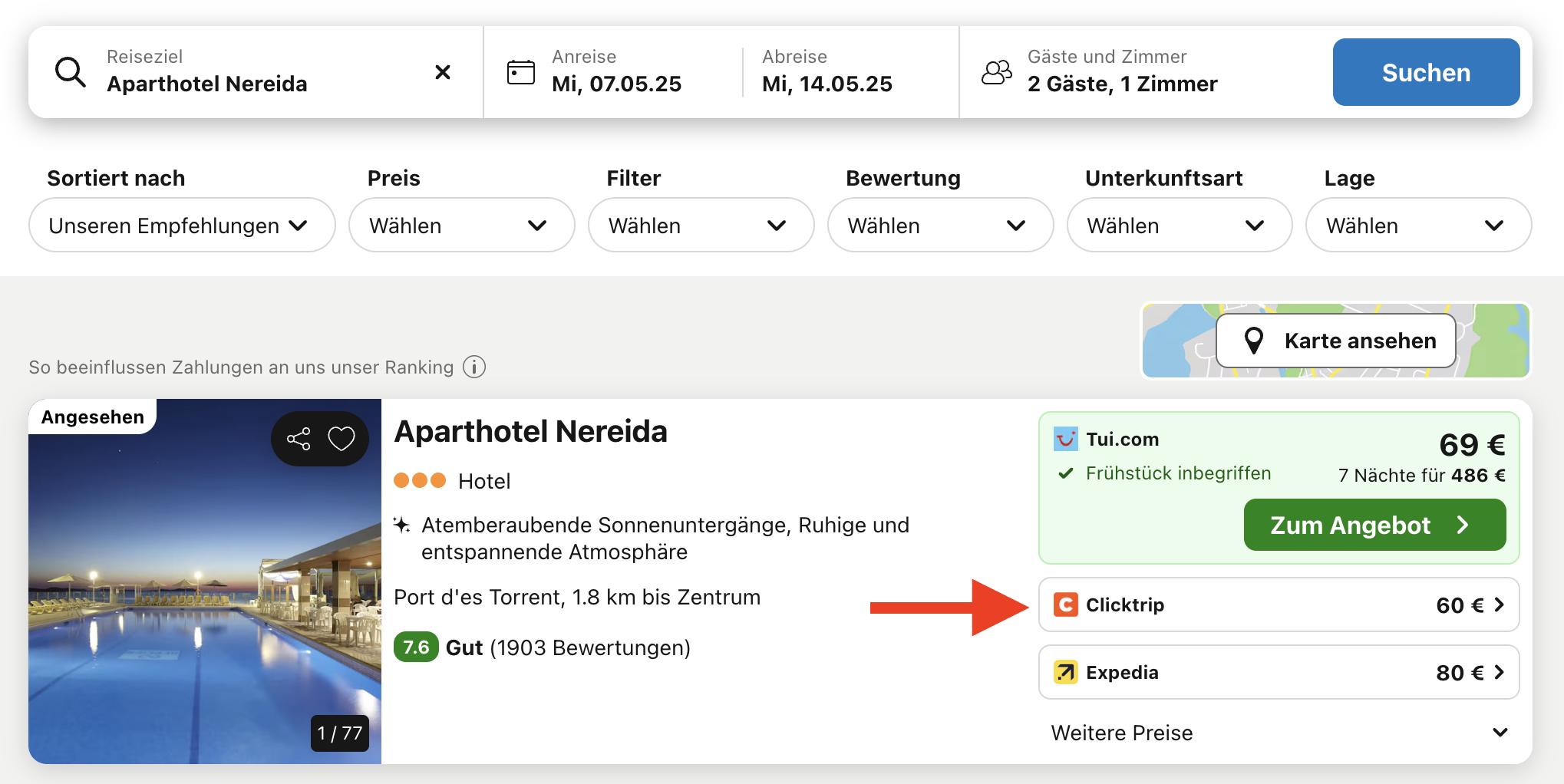1564x784 pixels.
Task: Open the Anreise calendar icon
Action: tap(521, 72)
